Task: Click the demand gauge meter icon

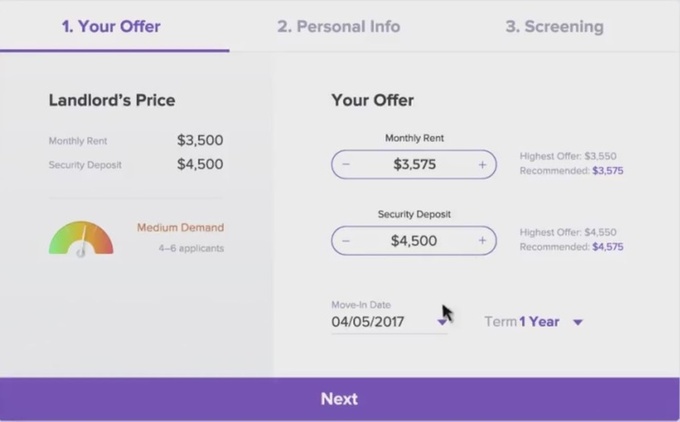Action: tap(81, 239)
